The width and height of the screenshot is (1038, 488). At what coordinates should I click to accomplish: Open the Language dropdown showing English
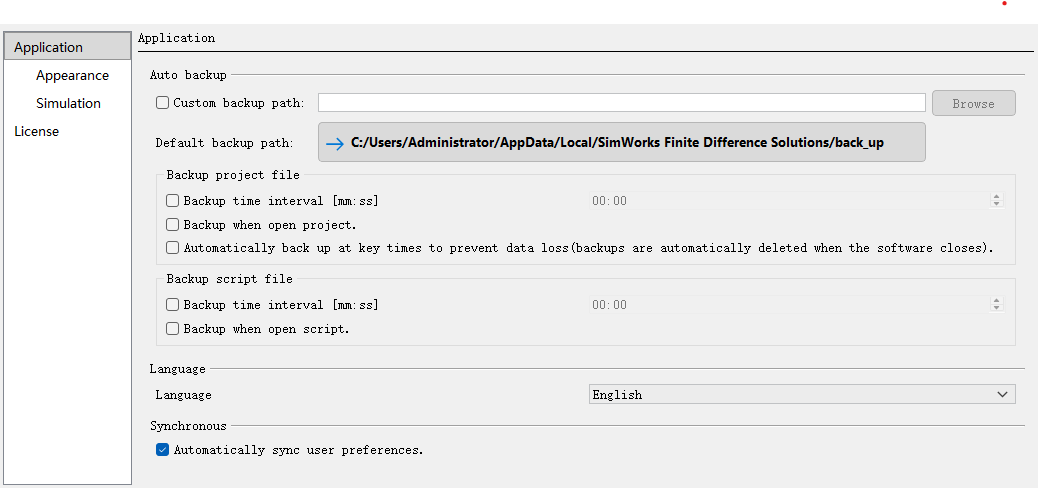[x=802, y=395]
